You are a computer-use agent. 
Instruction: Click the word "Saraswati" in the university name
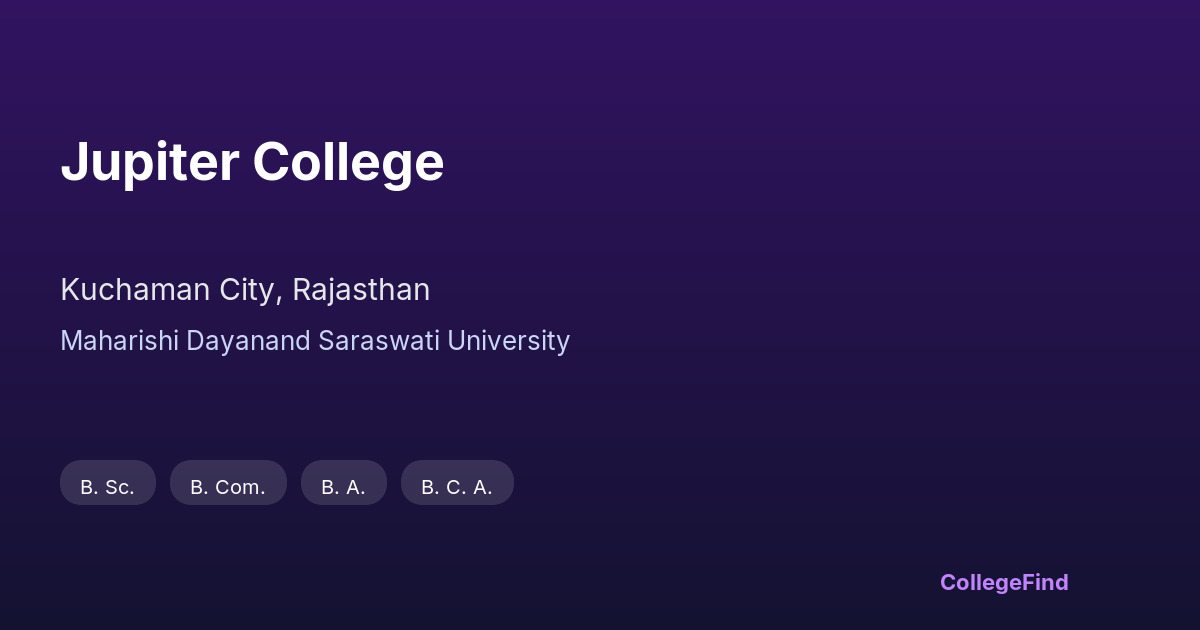379,341
